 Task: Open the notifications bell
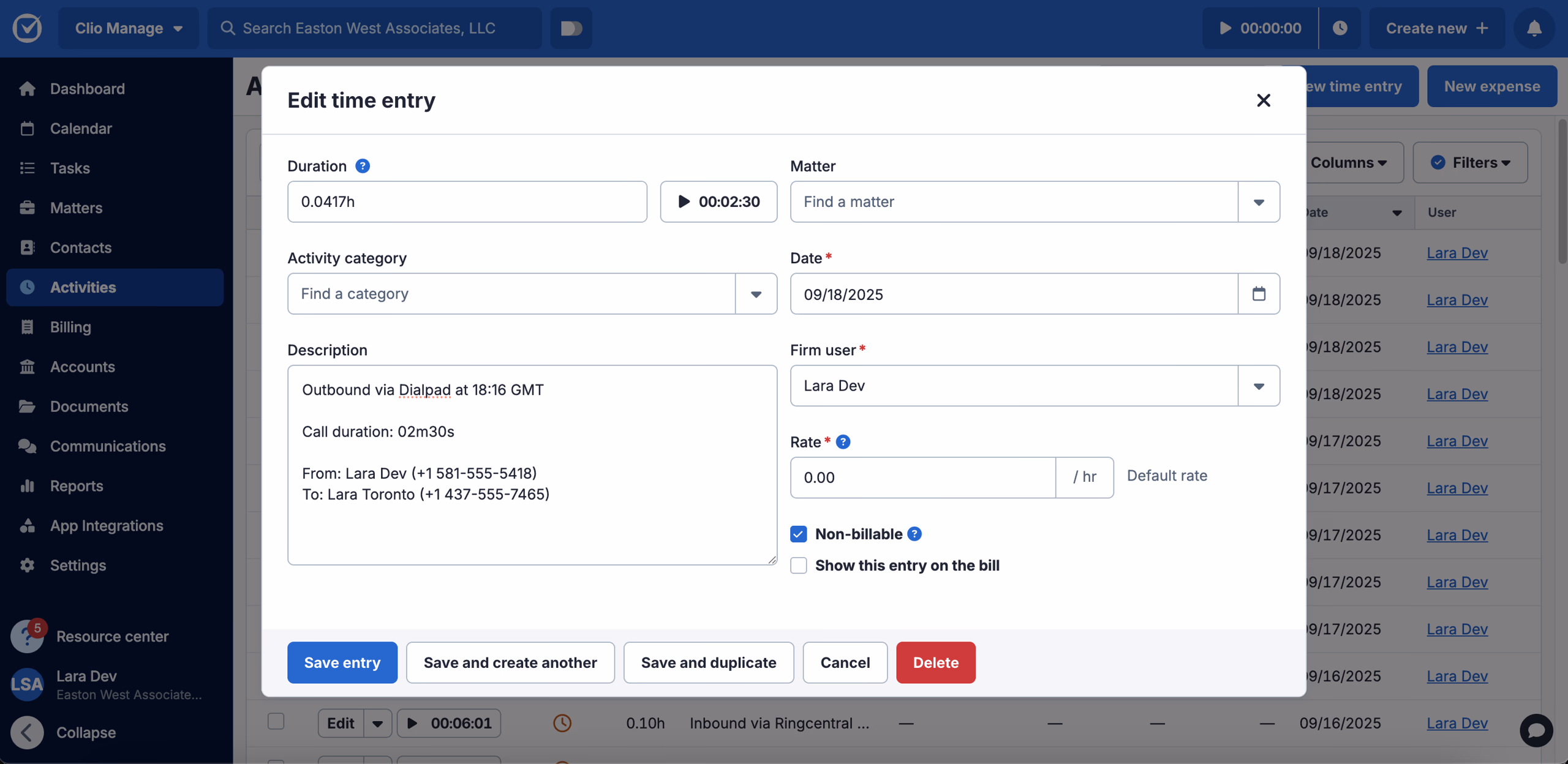(1534, 28)
